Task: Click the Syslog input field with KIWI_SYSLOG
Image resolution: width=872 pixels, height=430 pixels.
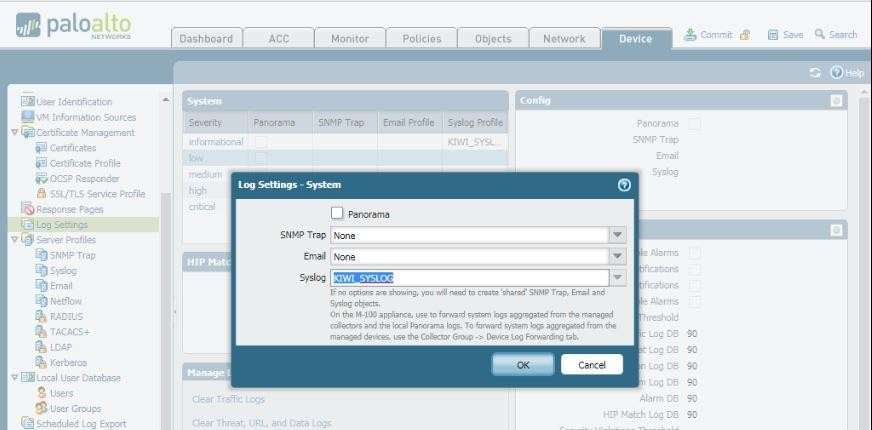Action: click(469, 278)
